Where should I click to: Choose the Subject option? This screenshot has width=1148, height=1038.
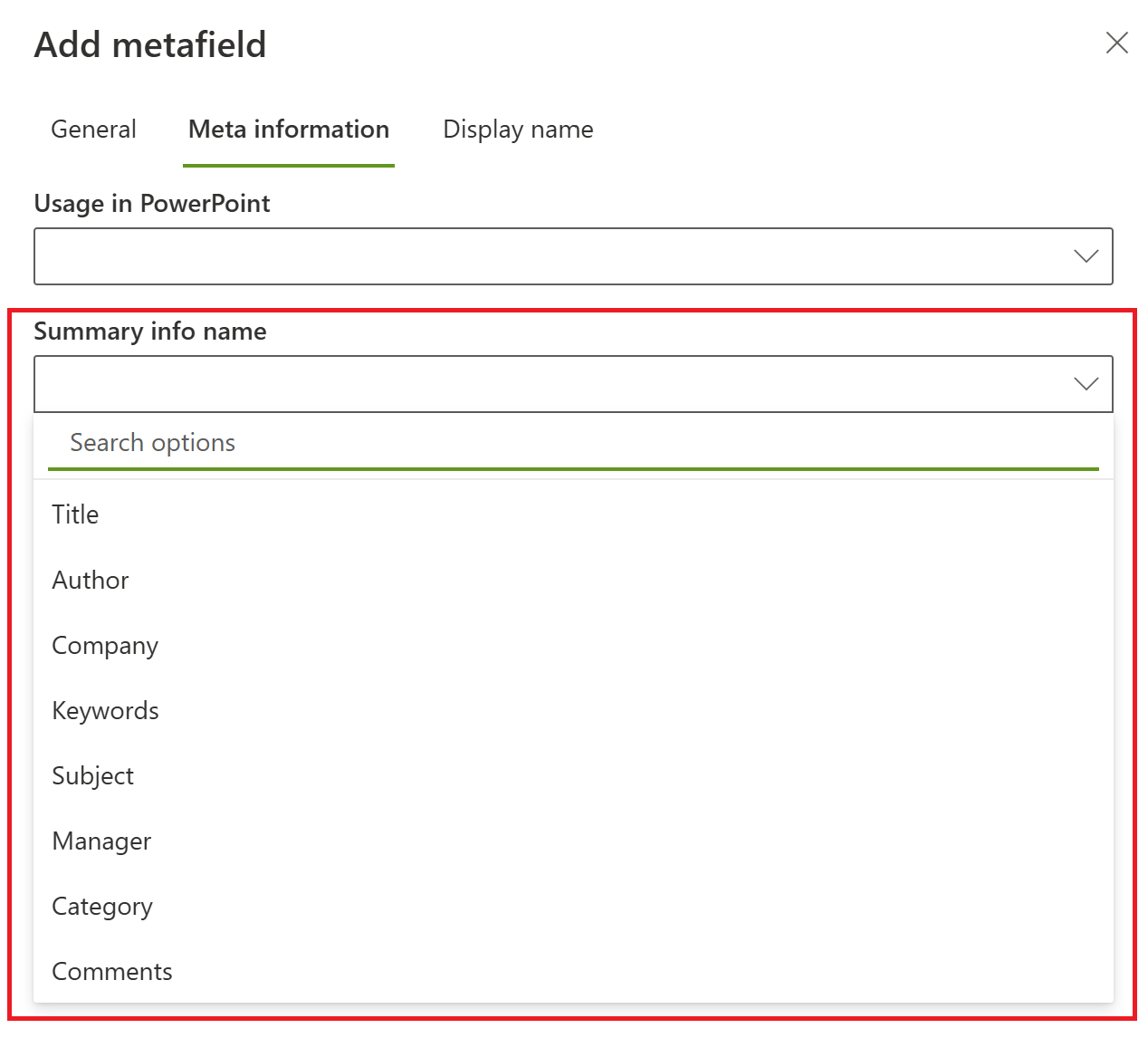point(93,775)
